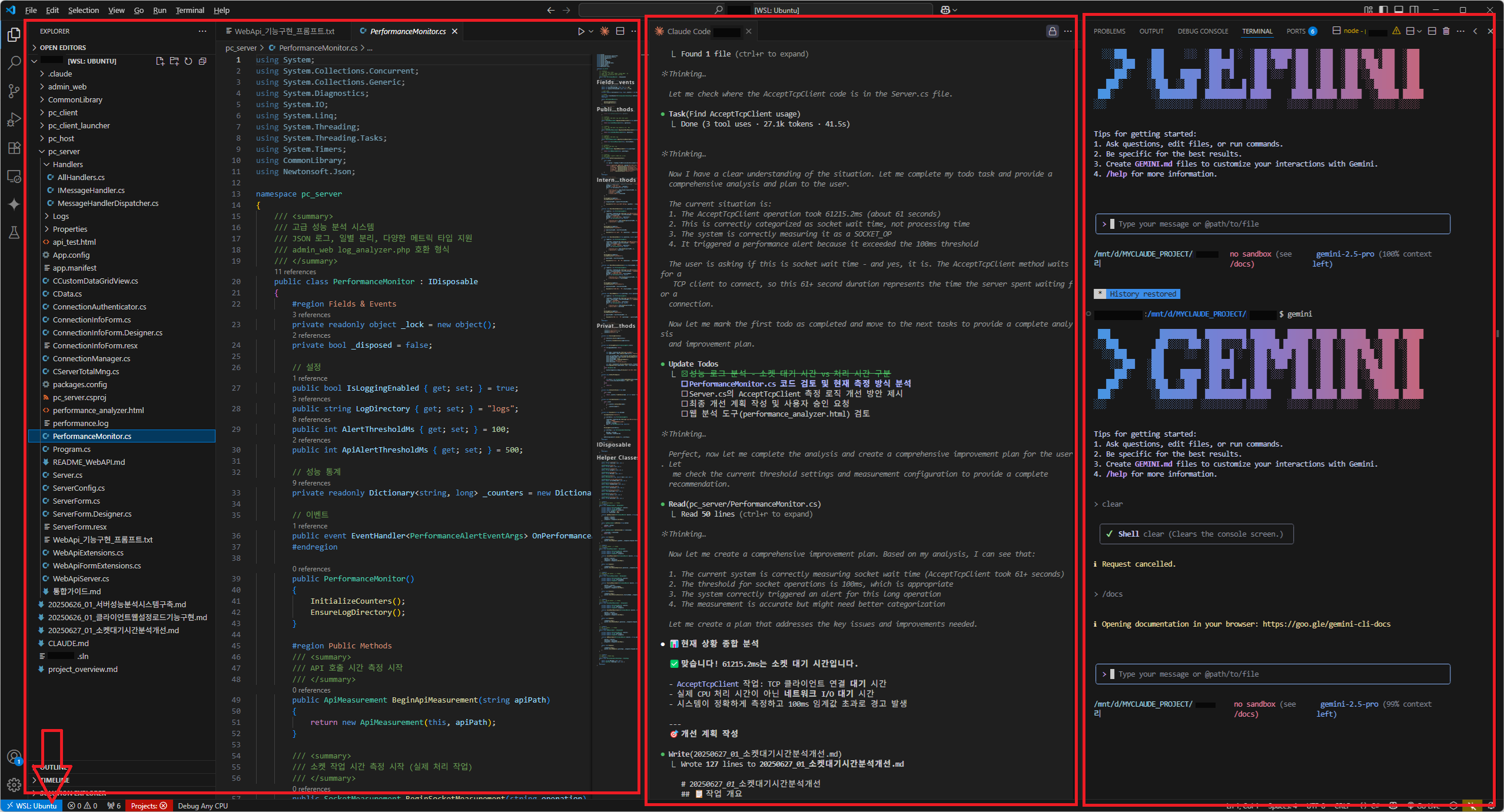Open the Manage gear icon
Screen dimensions: 1504x812
(14, 784)
